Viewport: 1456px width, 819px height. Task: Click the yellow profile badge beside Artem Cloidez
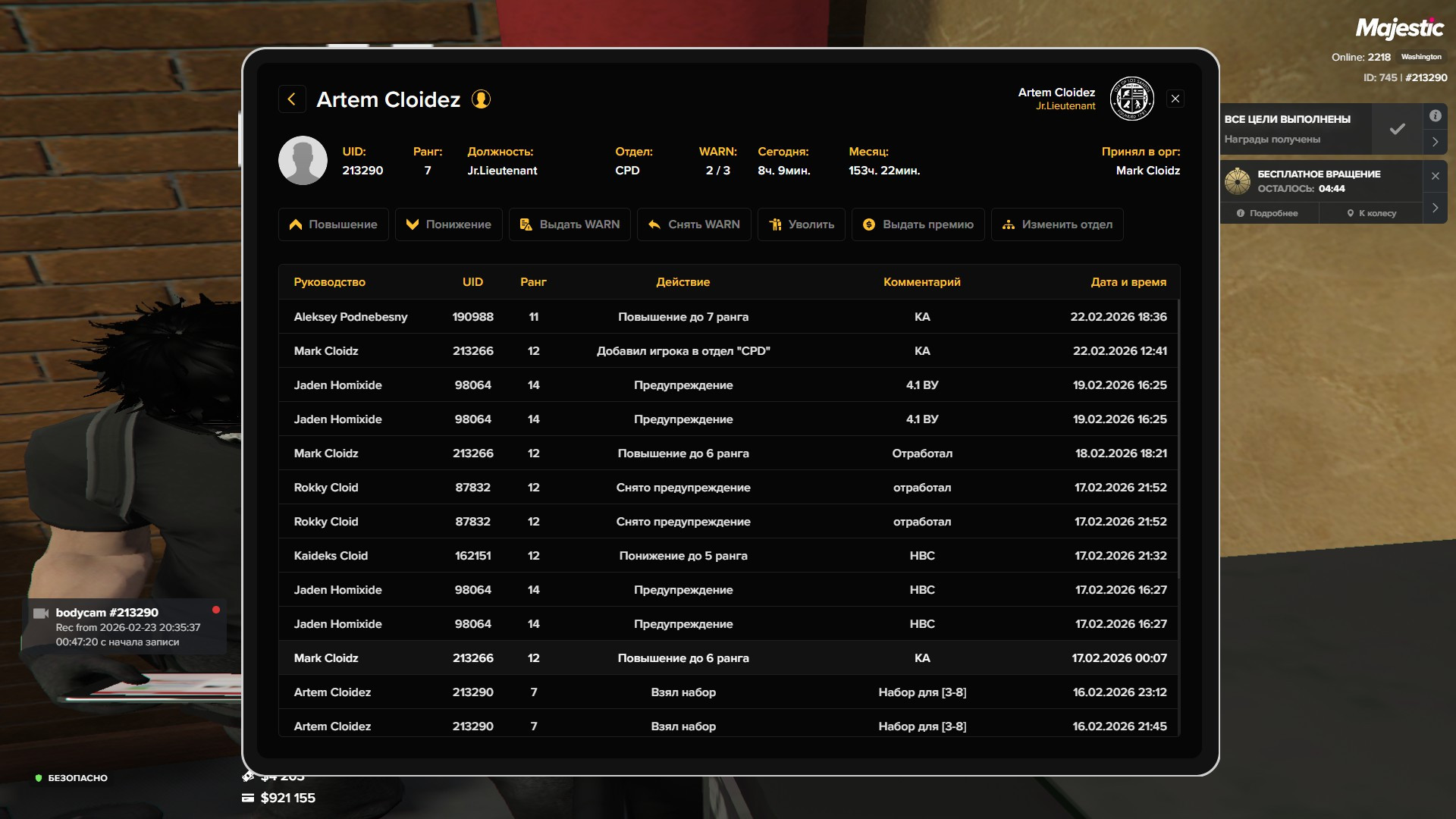coord(481,99)
